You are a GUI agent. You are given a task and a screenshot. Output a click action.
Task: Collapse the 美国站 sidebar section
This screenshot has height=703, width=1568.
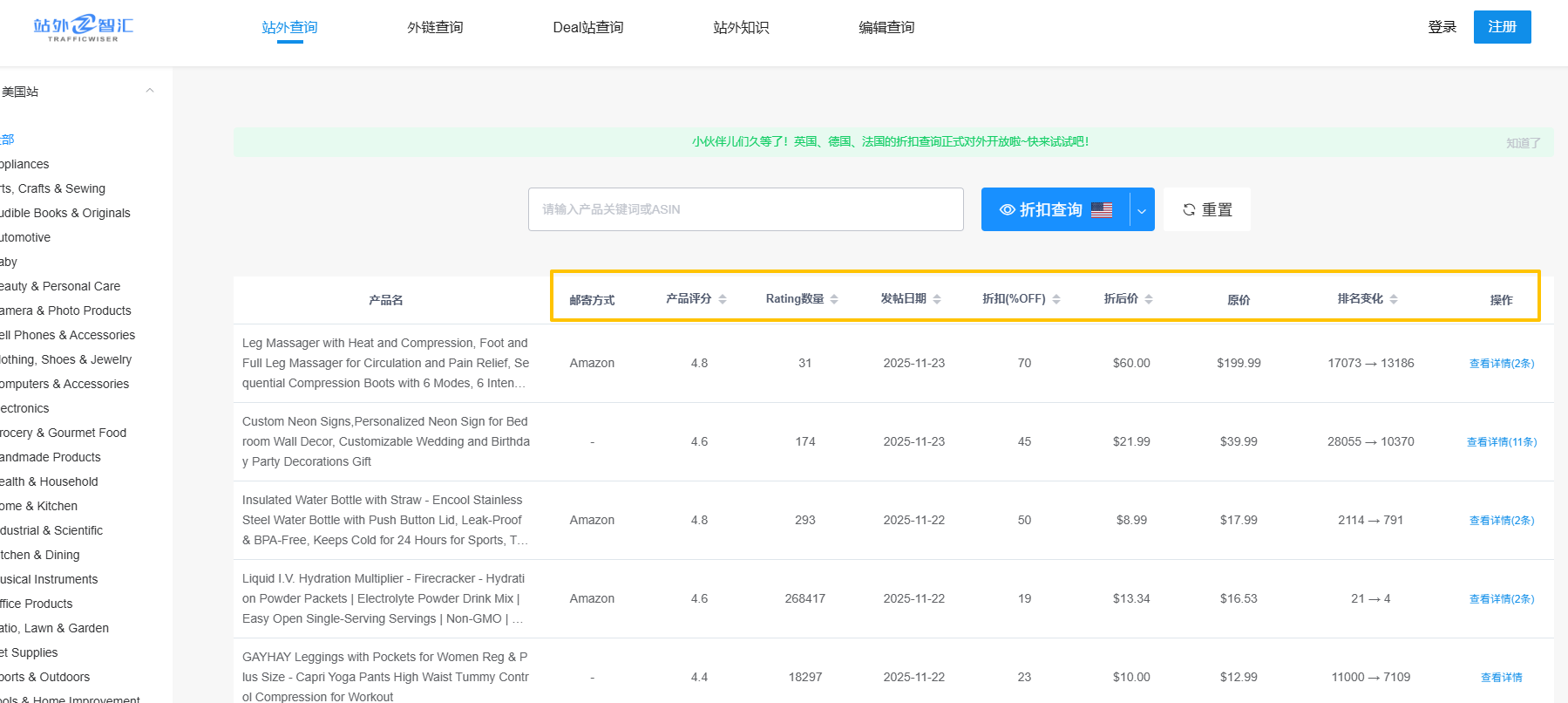pos(150,91)
